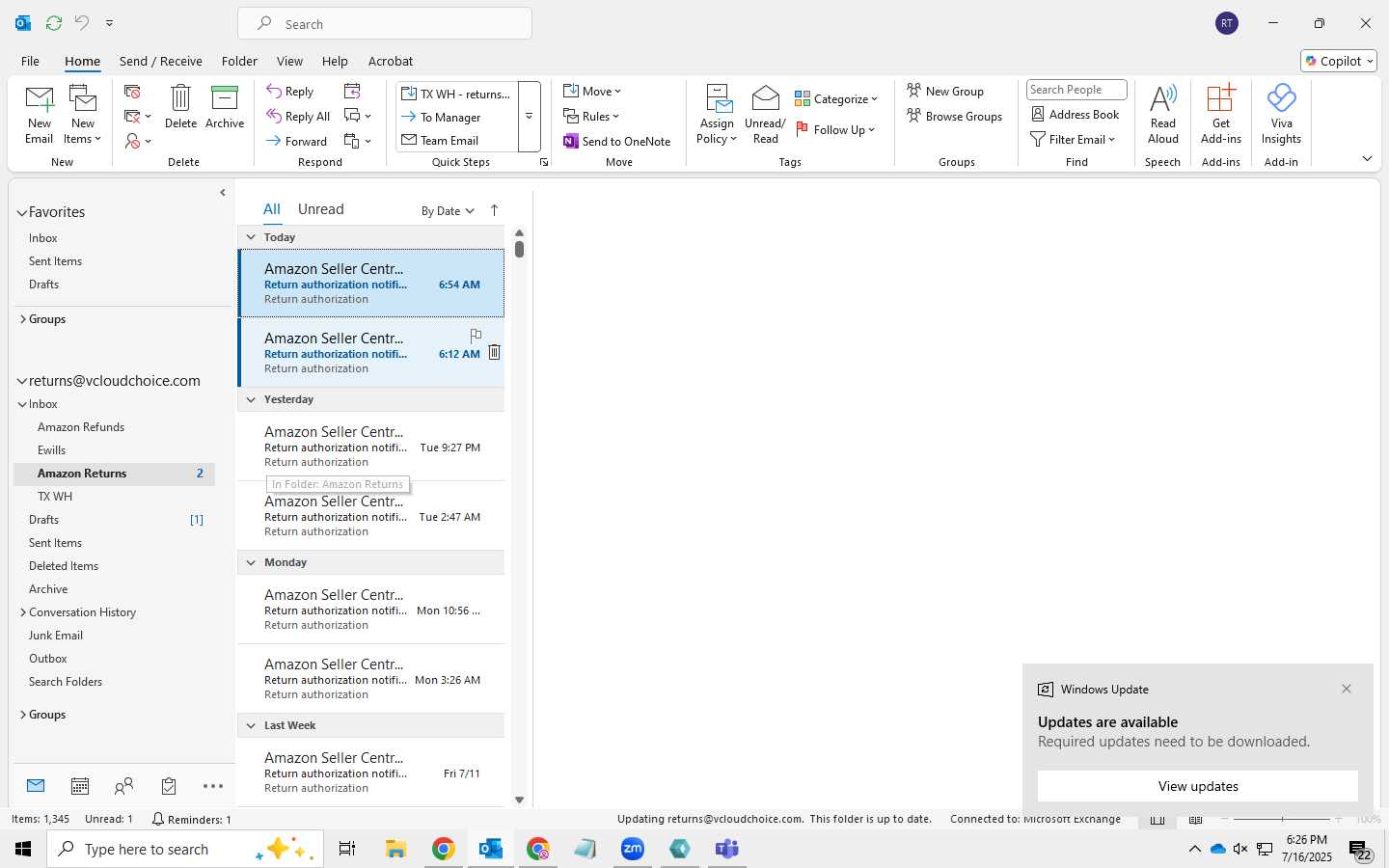This screenshot has width=1389, height=868.
Task: Open the More respond actions dropdown
Action: click(x=358, y=142)
